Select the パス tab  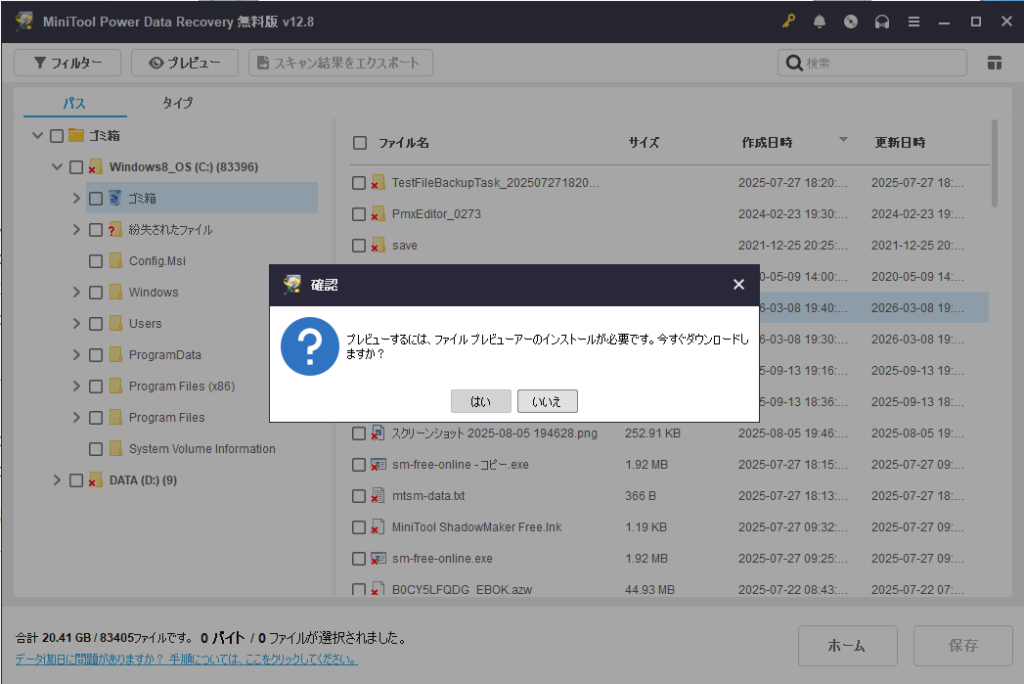(x=75, y=103)
